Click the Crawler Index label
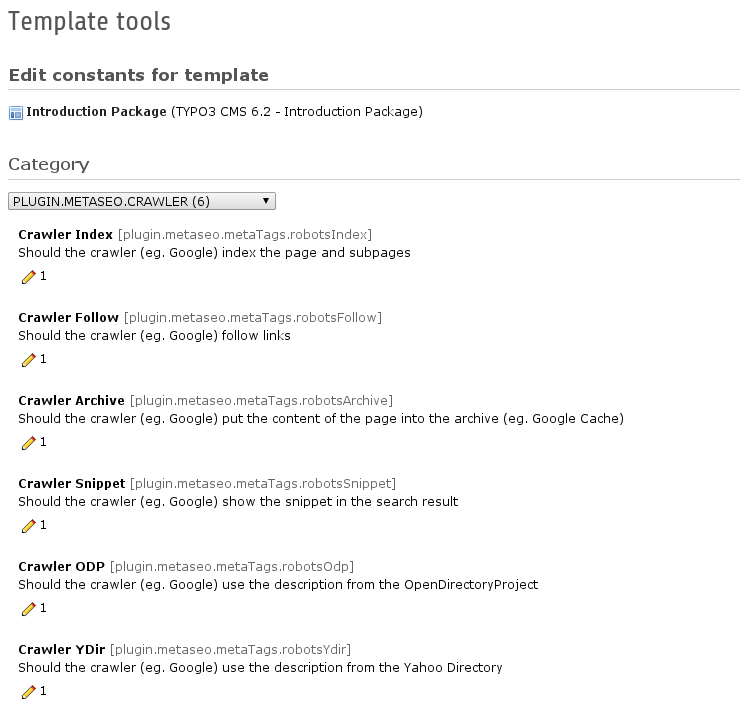Screen dimensions: 740x718 (x=65, y=235)
